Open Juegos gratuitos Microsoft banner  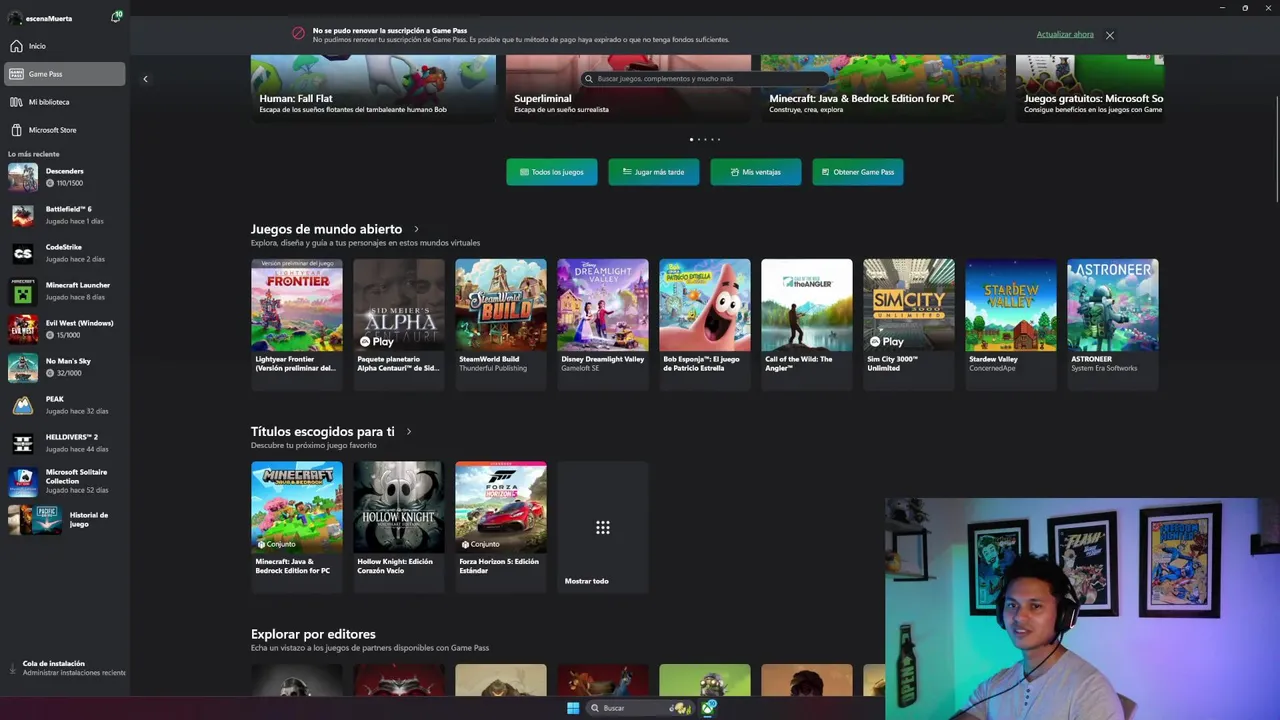(x=1090, y=88)
